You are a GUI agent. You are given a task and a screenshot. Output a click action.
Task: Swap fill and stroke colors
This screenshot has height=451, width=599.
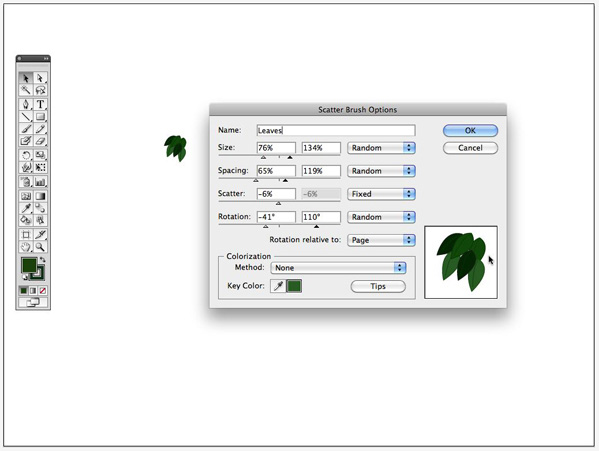[42, 260]
